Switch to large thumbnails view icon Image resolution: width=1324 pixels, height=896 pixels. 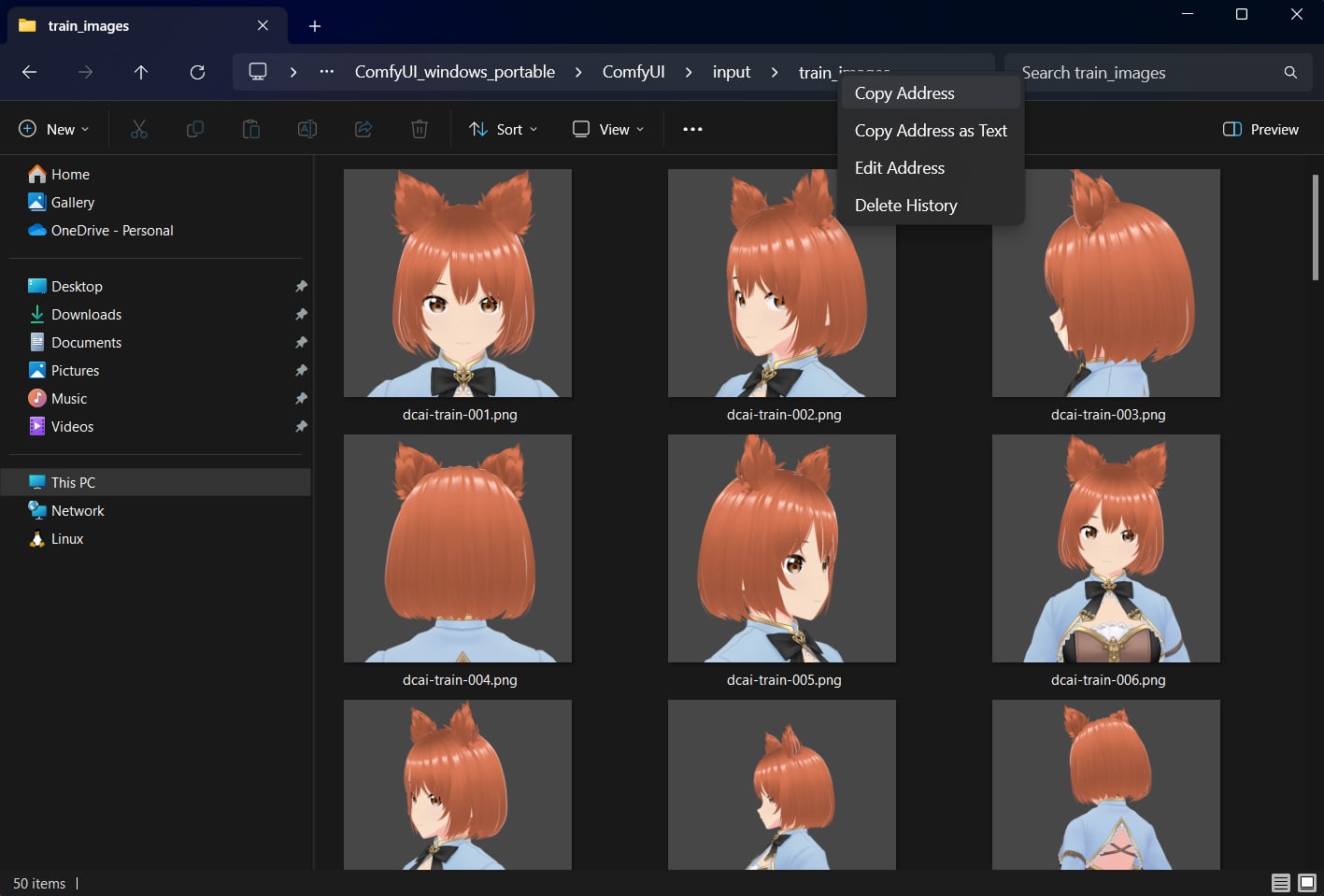tap(1307, 882)
